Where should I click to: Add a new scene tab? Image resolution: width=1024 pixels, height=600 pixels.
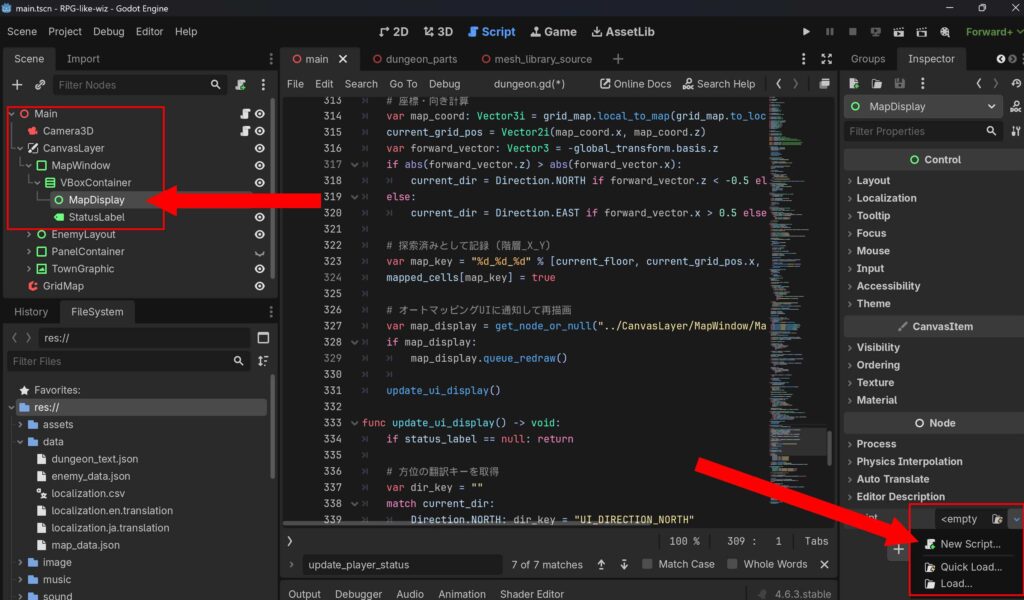pos(618,59)
